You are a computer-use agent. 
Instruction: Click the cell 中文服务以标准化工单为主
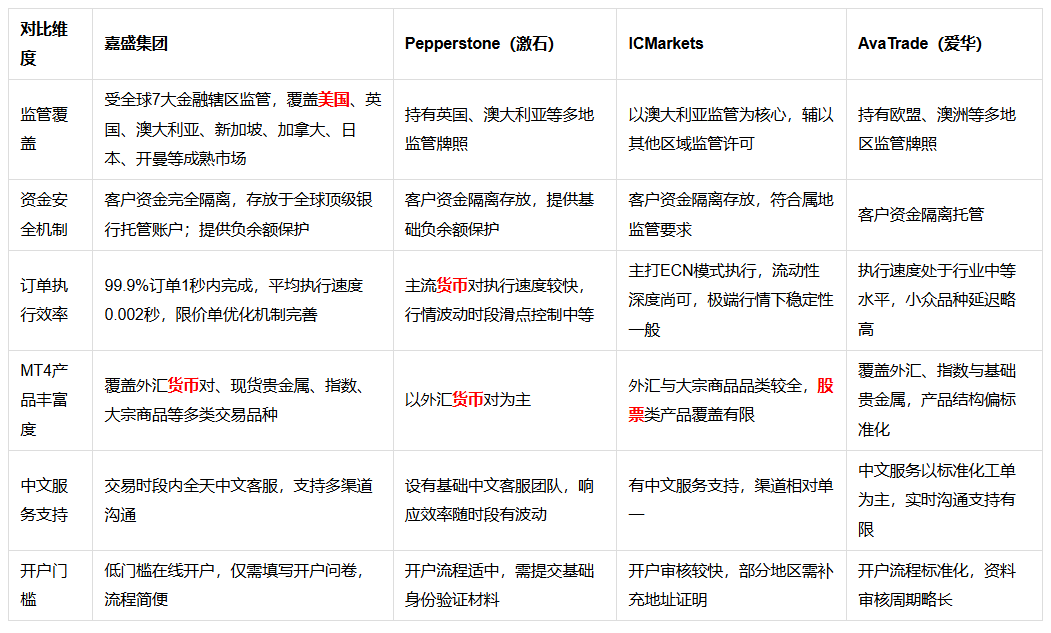point(944,500)
